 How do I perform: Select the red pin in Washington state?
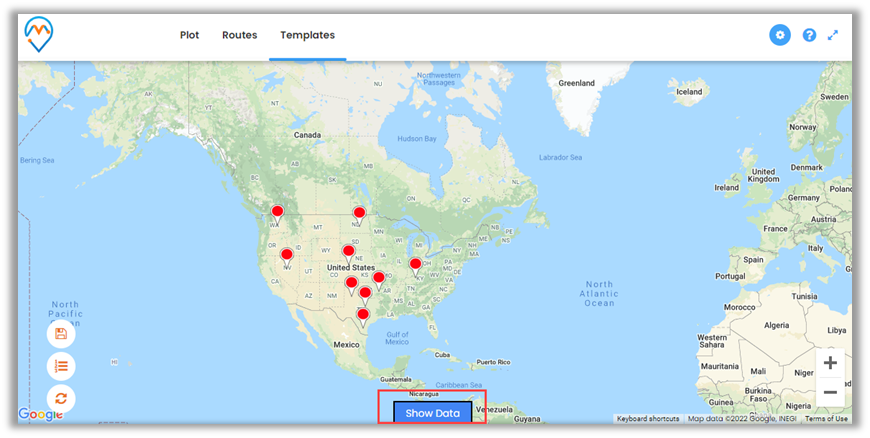coord(277,213)
